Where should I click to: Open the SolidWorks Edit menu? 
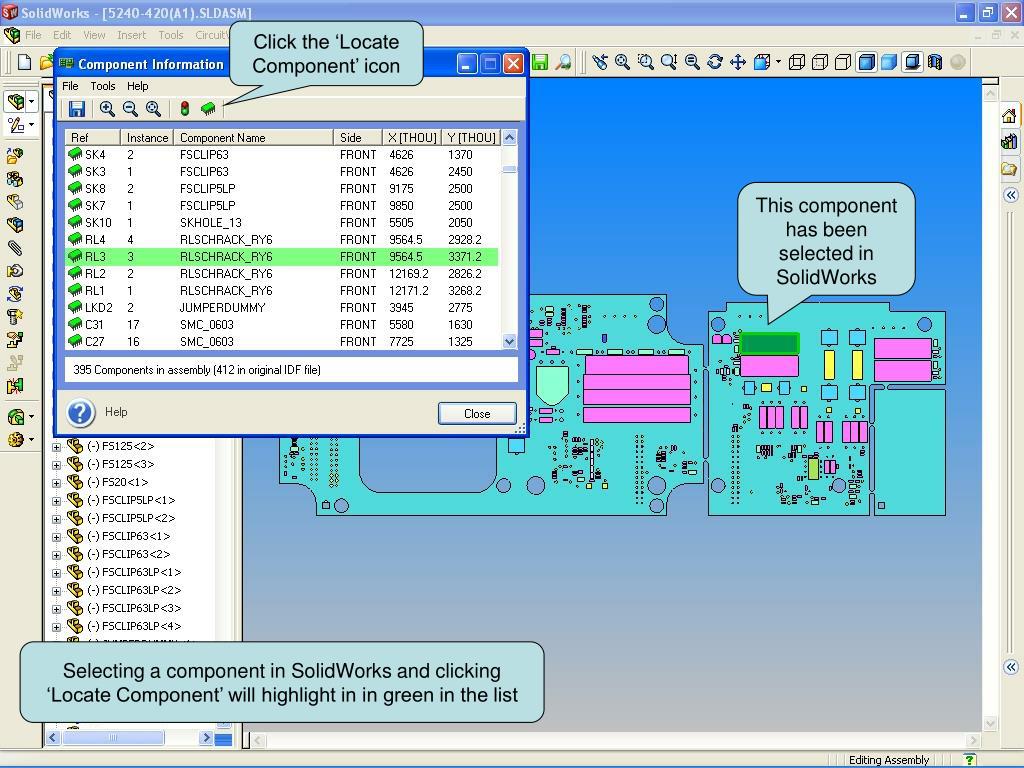pyautogui.click(x=62, y=35)
